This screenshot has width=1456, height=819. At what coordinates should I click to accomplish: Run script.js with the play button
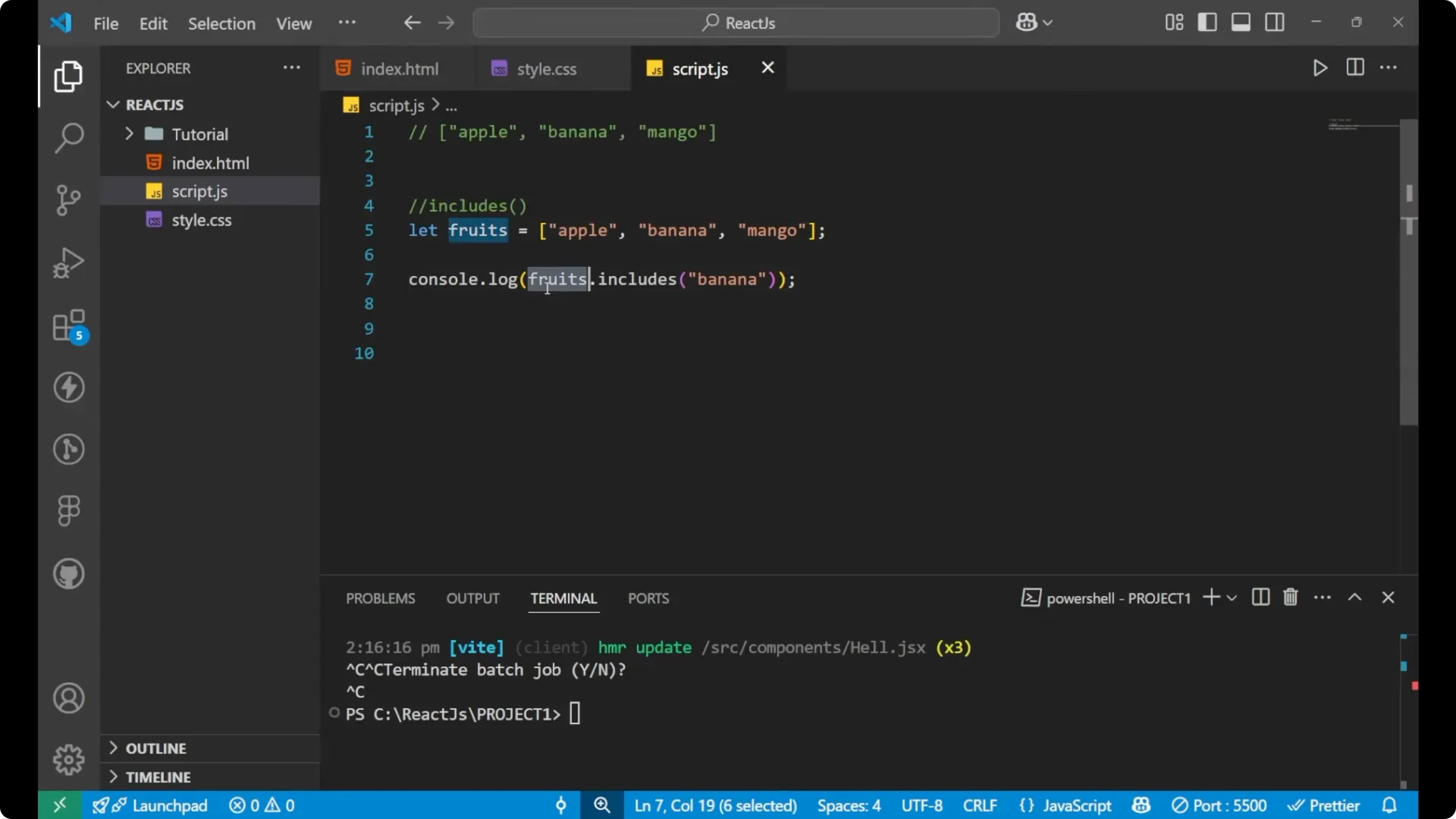click(1319, 67)
